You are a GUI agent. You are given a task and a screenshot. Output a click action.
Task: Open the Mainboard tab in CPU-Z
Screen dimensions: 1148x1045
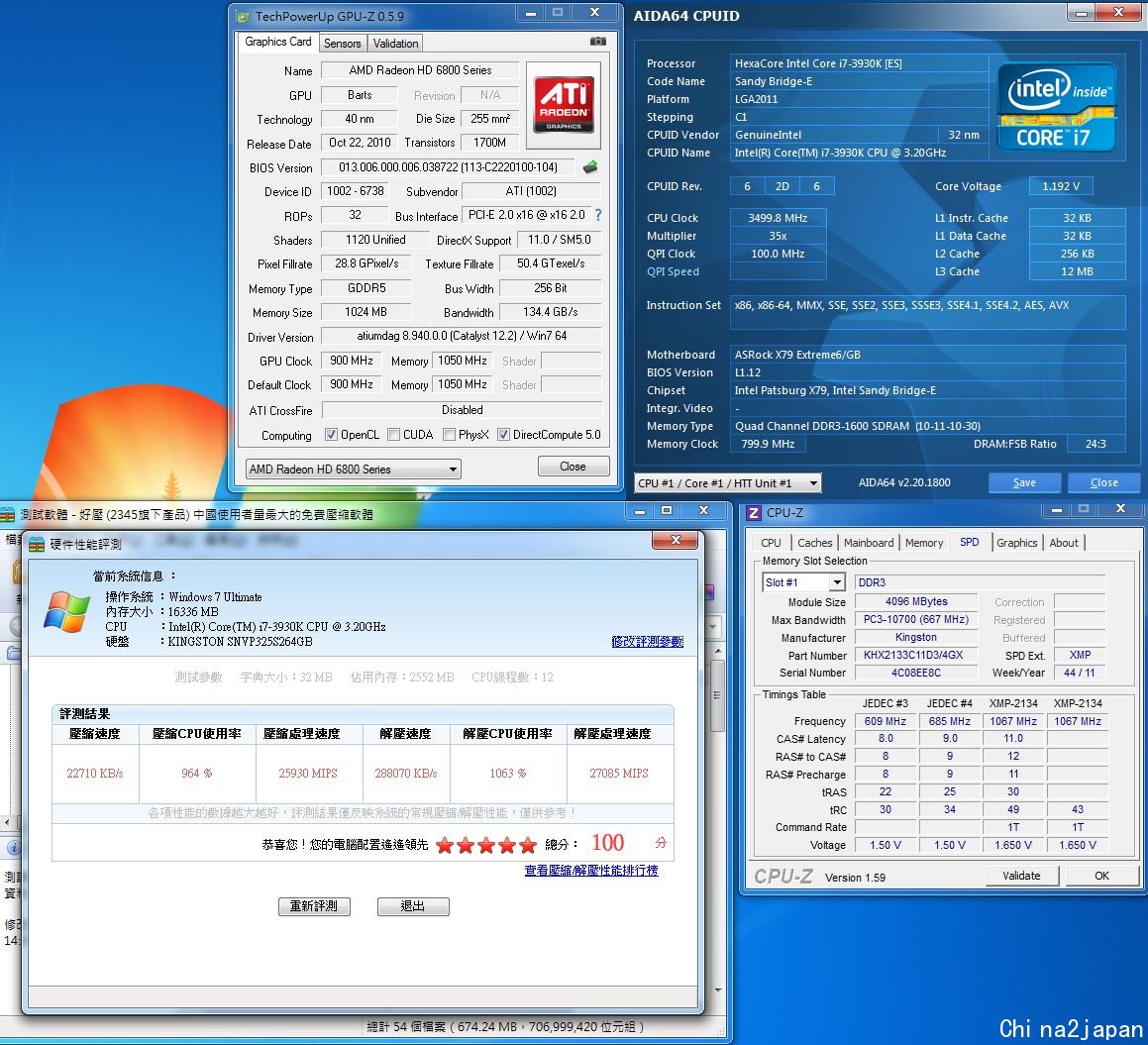[x=869, y=543]
